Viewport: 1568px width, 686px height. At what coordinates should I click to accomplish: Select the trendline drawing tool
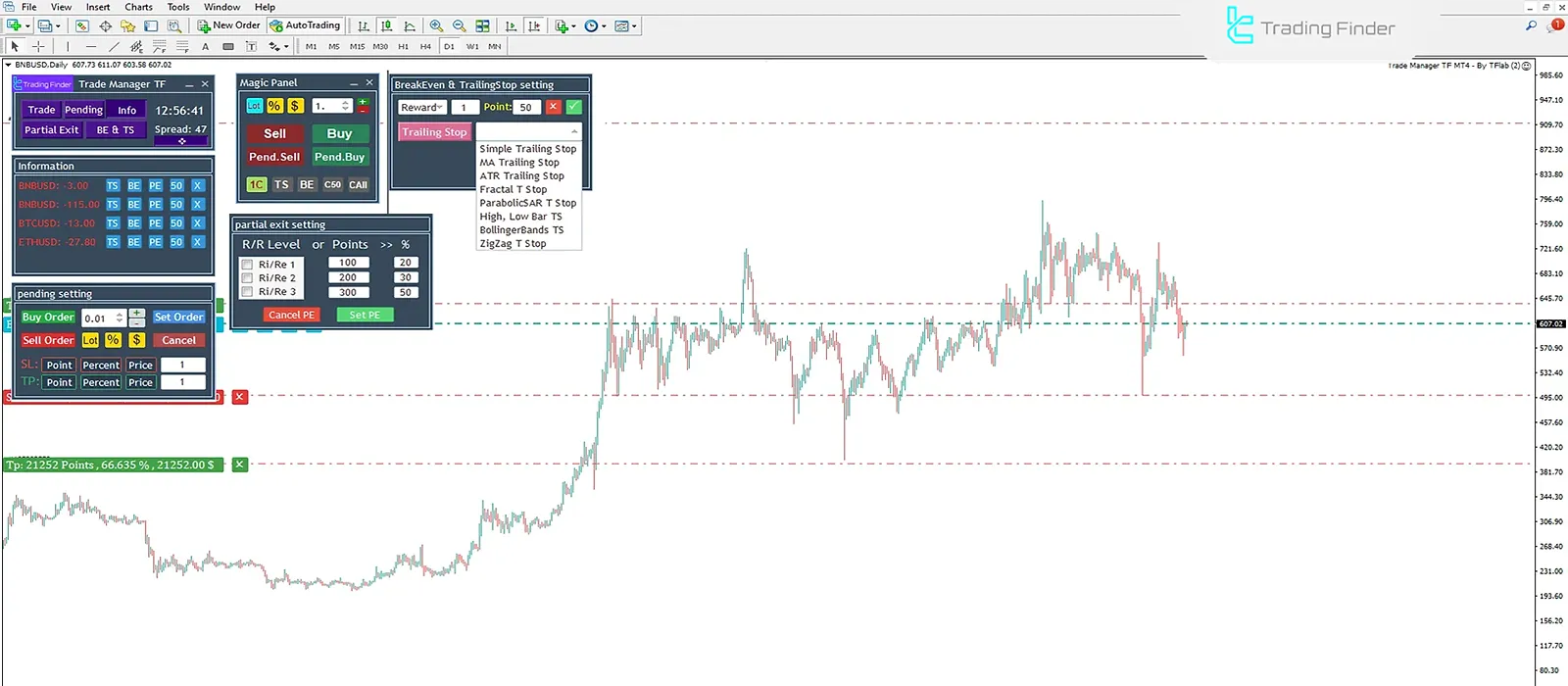pos(114,46)
